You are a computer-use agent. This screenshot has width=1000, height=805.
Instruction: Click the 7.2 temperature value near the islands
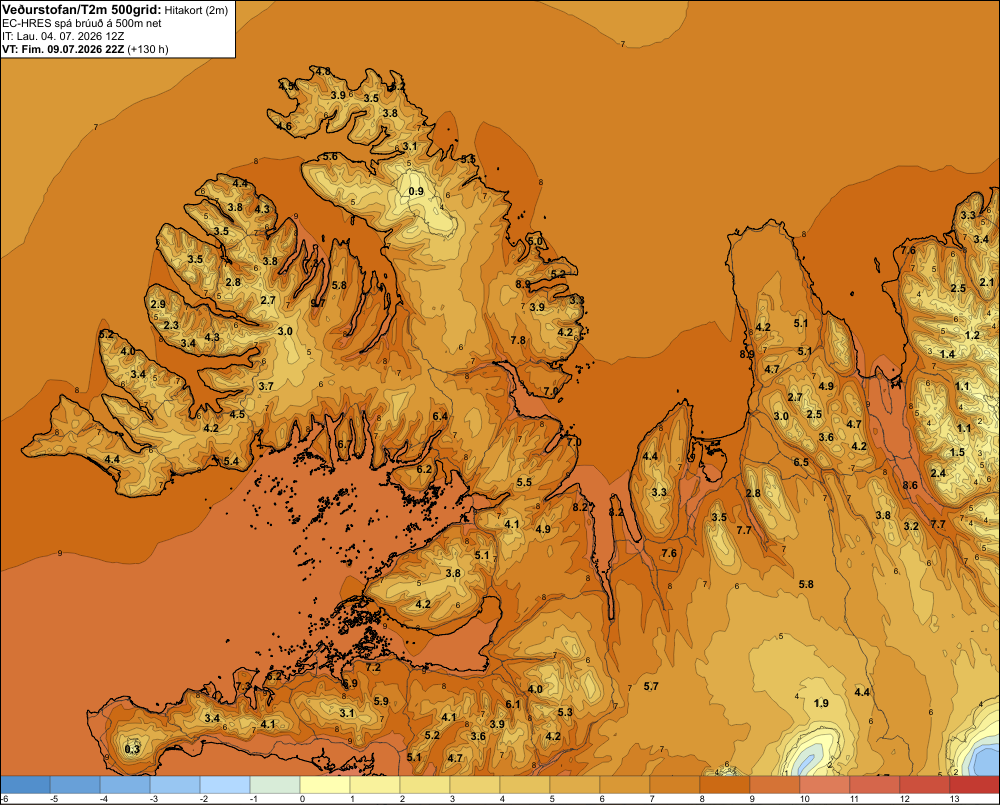(373, 668)
